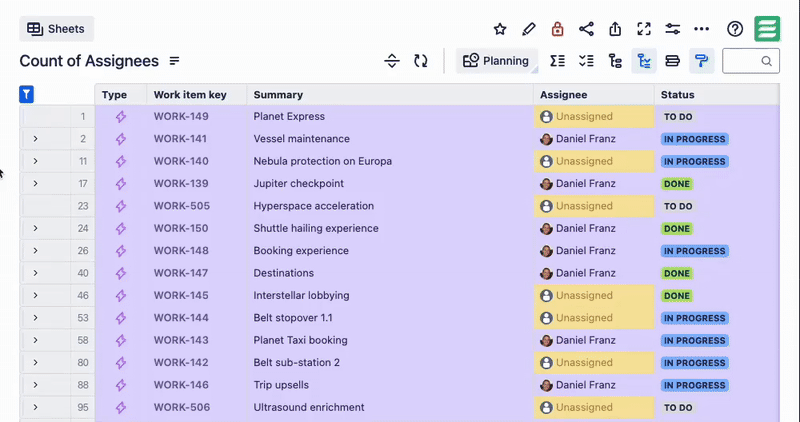Click the resync refresh icon

click(x=420, y=61)
